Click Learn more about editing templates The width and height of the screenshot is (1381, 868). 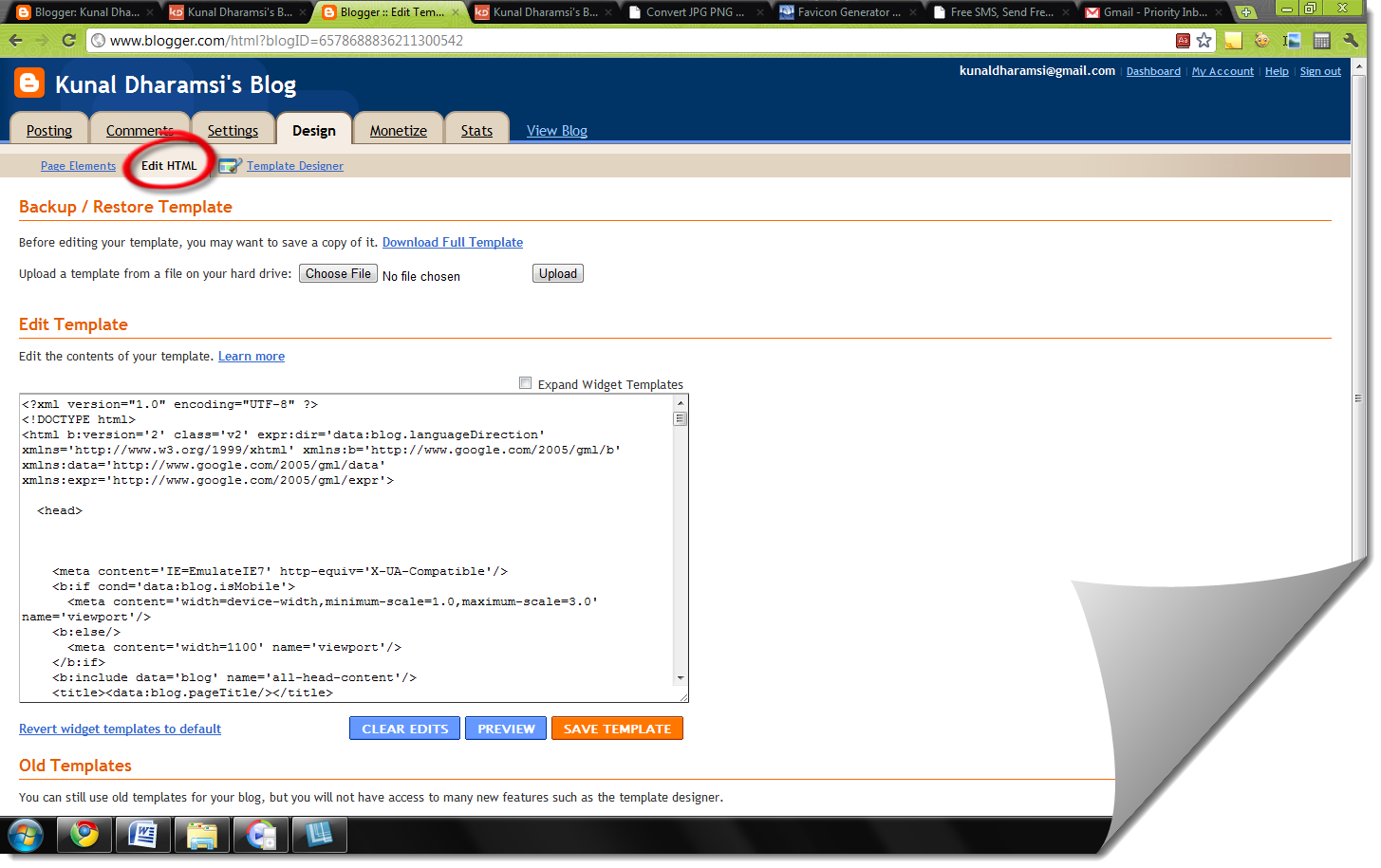252,356
